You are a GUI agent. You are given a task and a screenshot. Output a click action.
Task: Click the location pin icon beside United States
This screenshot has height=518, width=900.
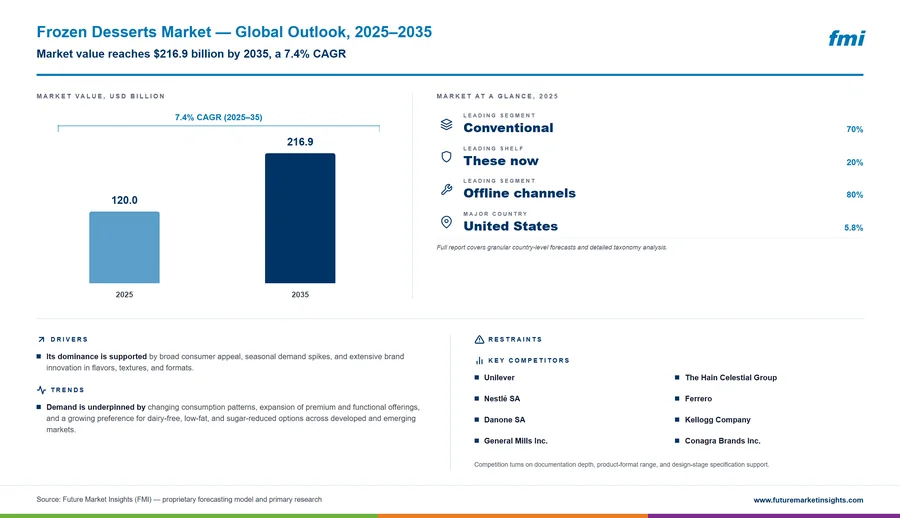coord(447,222)
